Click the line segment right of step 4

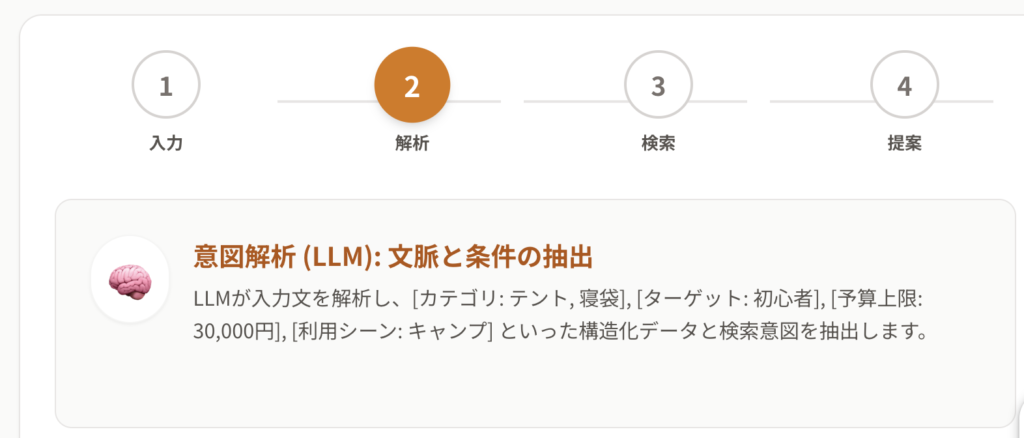pyautogui.click(x=966, y=101)
